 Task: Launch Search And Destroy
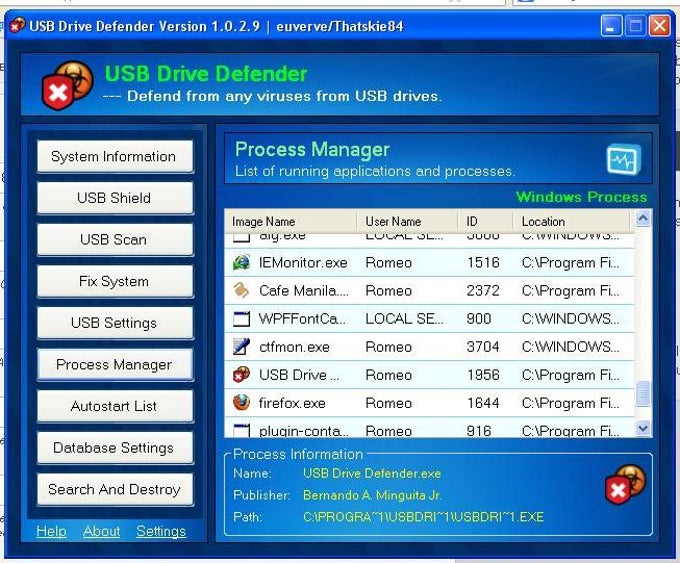tap(115, 490)
